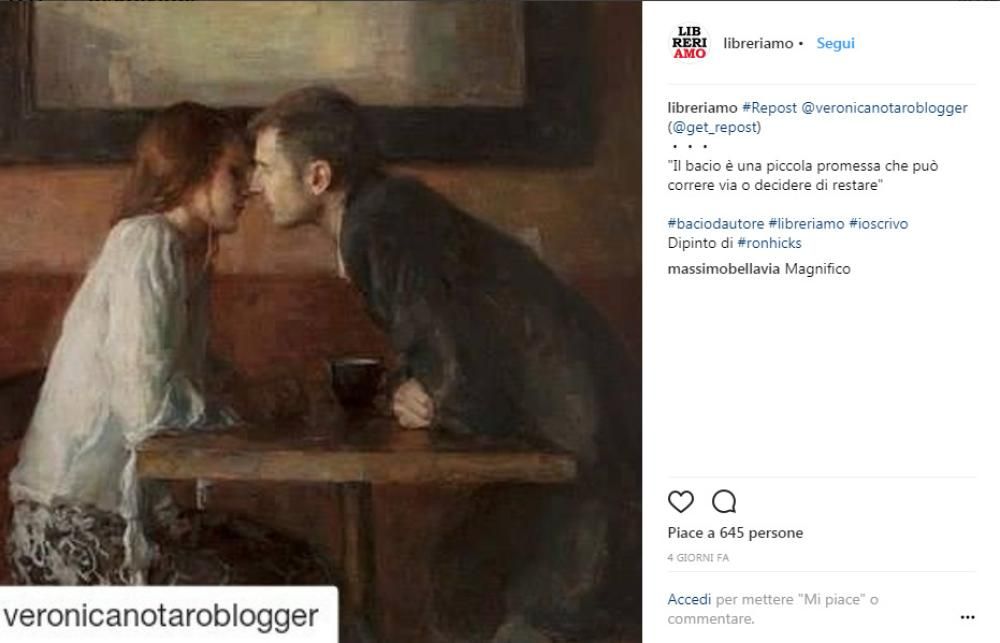Open the #ioscrivo hashtag
This screenshot has height=643, width=1000.
(878, 223)
